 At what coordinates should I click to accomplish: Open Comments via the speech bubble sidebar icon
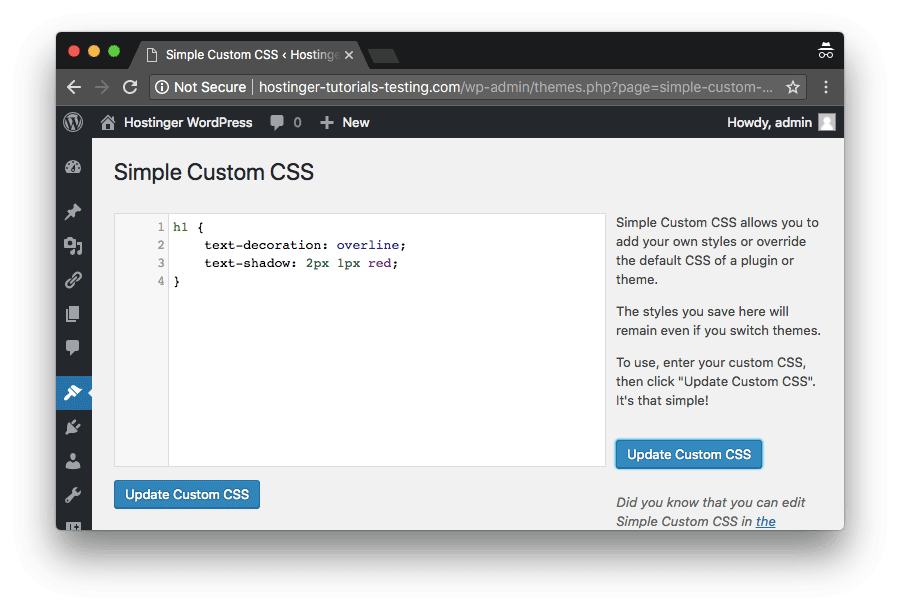point(73,348)
